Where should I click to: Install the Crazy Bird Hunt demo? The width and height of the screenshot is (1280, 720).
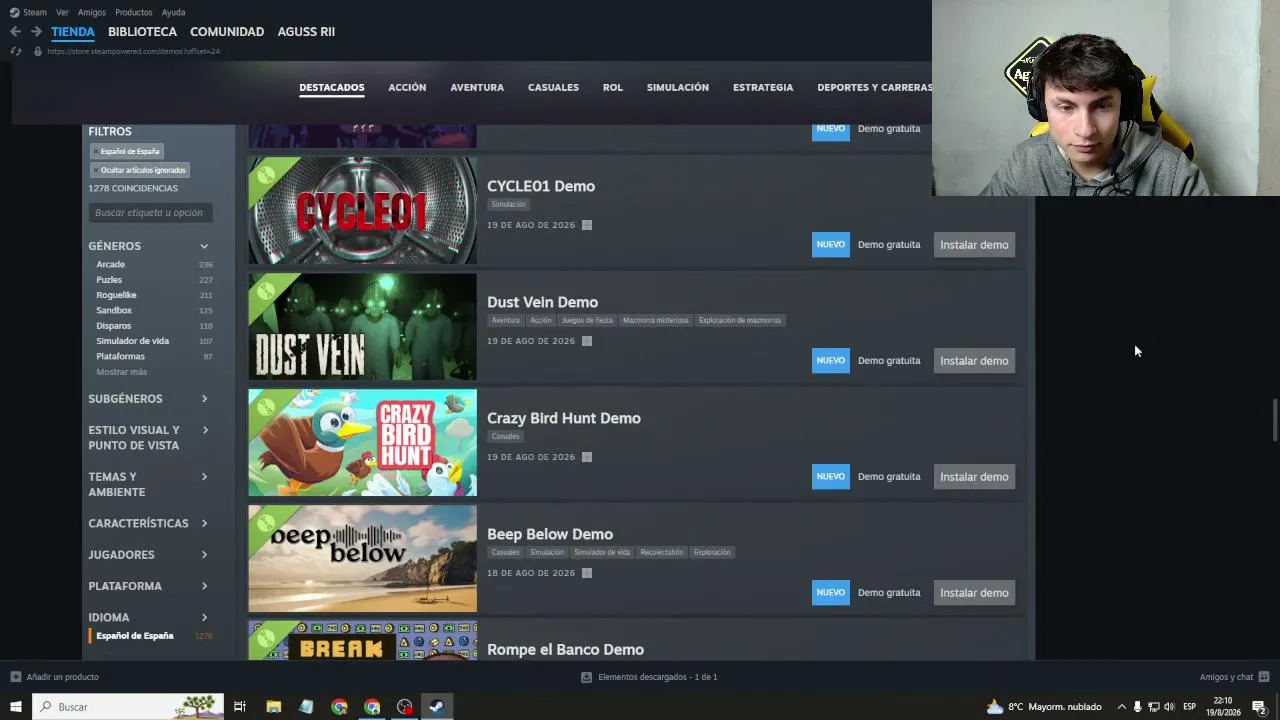[974, 477]
